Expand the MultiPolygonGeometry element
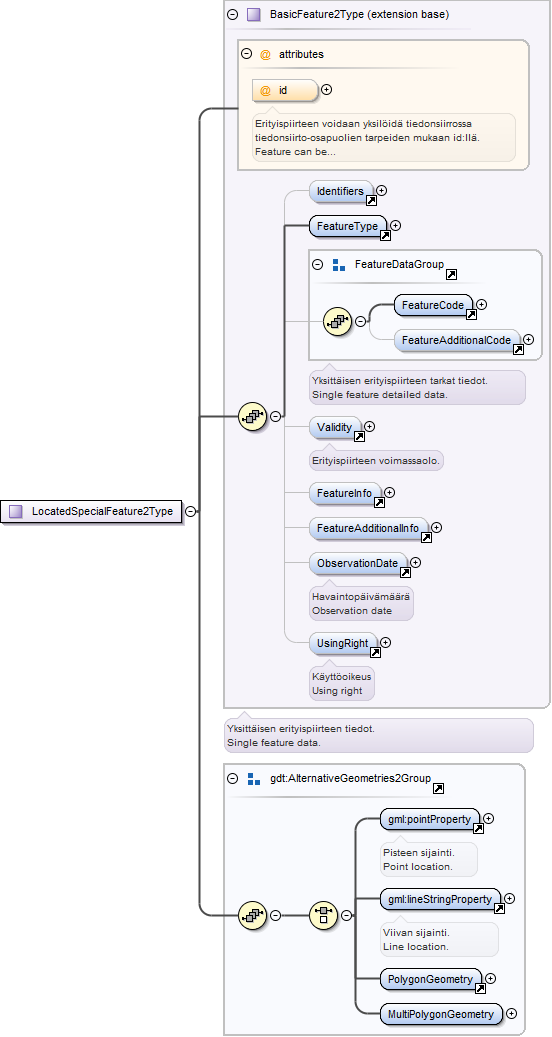 click(x=511, y=1013)
